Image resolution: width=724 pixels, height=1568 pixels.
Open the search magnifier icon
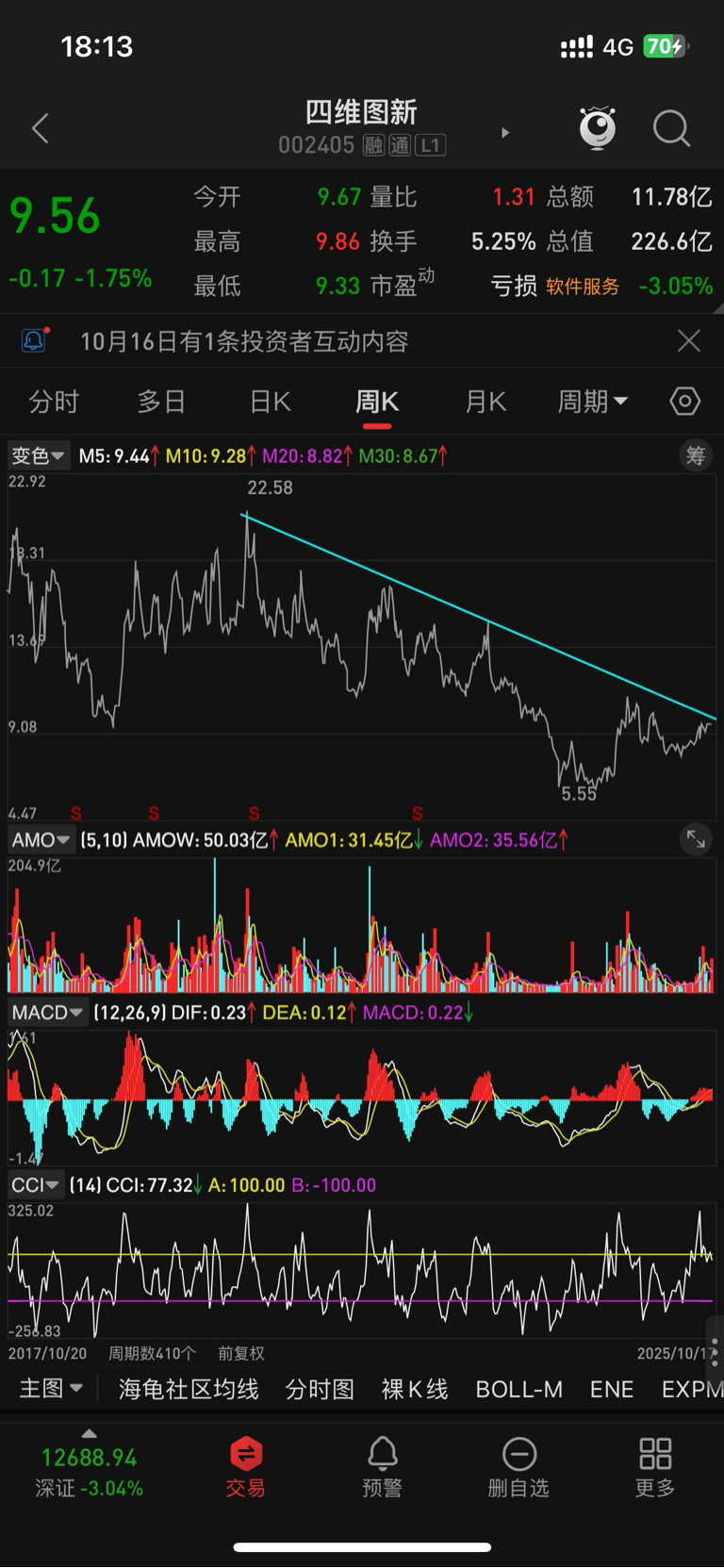(671, 128)
